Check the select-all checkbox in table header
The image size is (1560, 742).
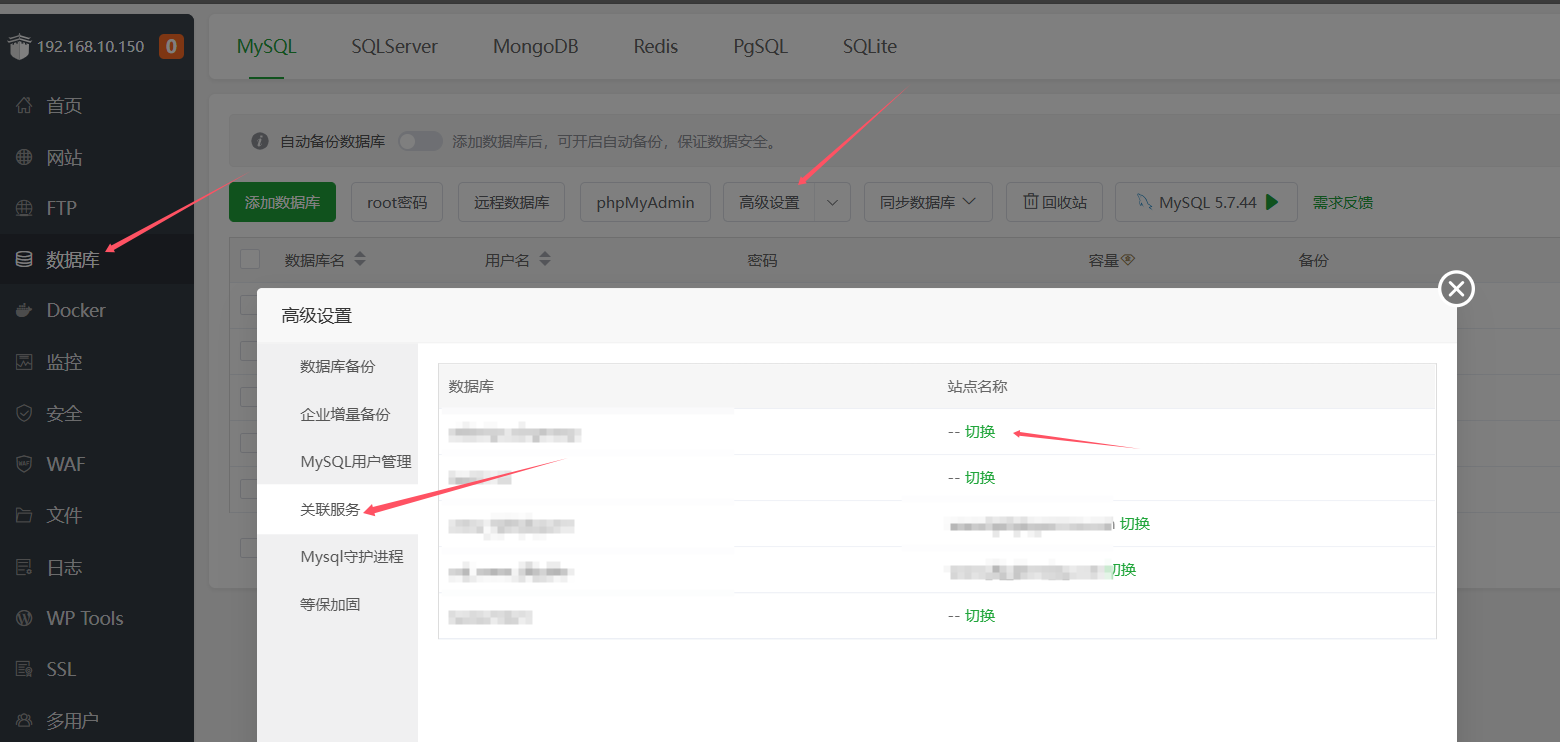pos(250,260)
